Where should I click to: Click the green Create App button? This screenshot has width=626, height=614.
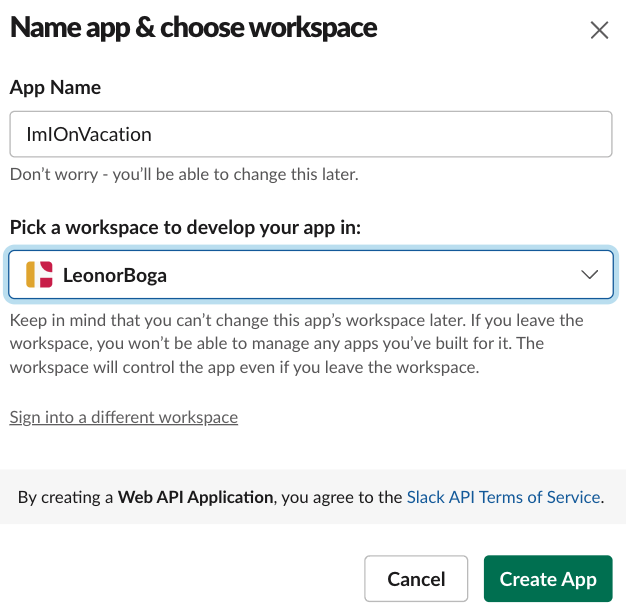(548, 578)
